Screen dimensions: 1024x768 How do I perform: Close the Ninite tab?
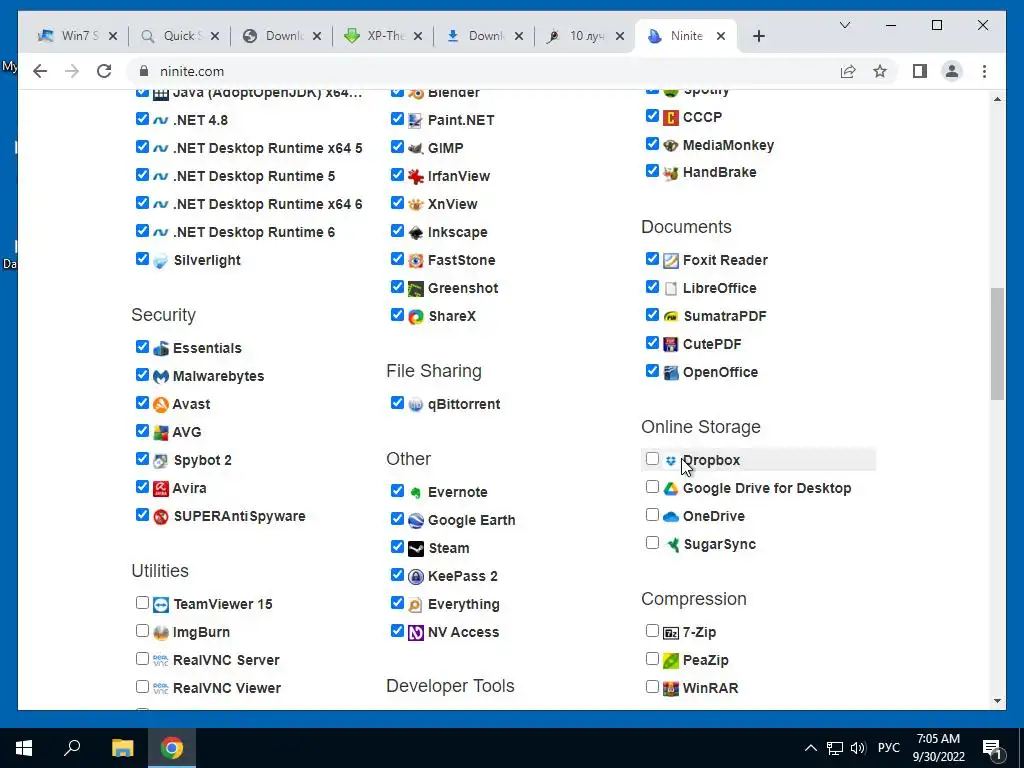pos(721,36)
